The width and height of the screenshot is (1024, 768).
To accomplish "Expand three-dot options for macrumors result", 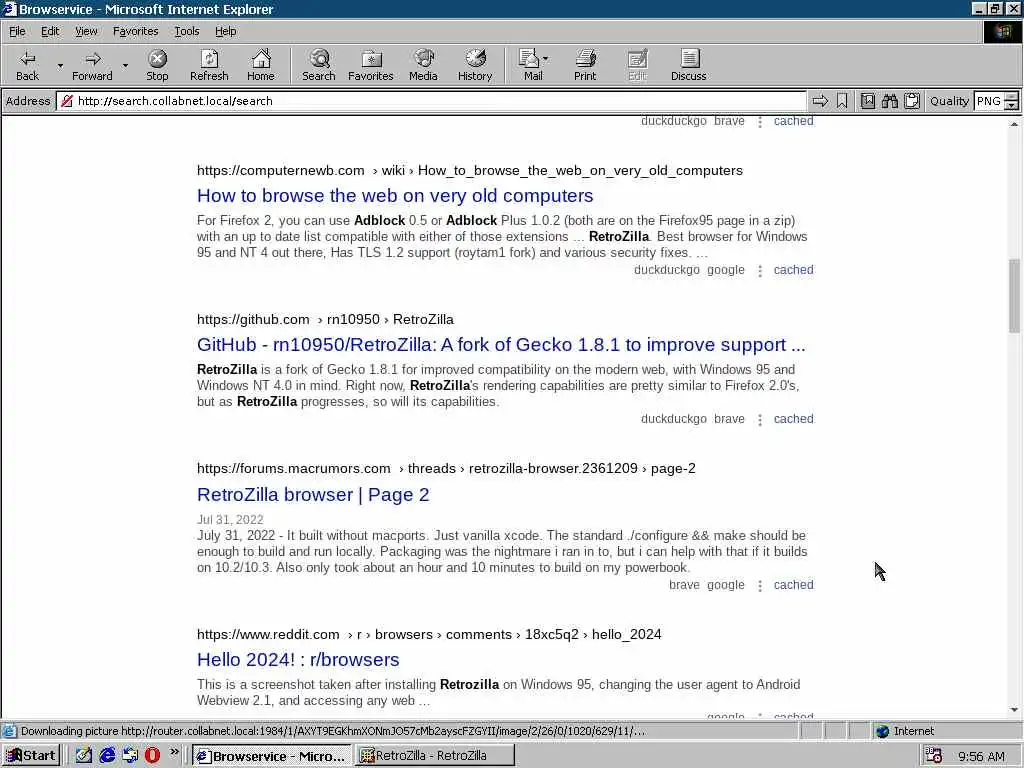I will [760, 585].
